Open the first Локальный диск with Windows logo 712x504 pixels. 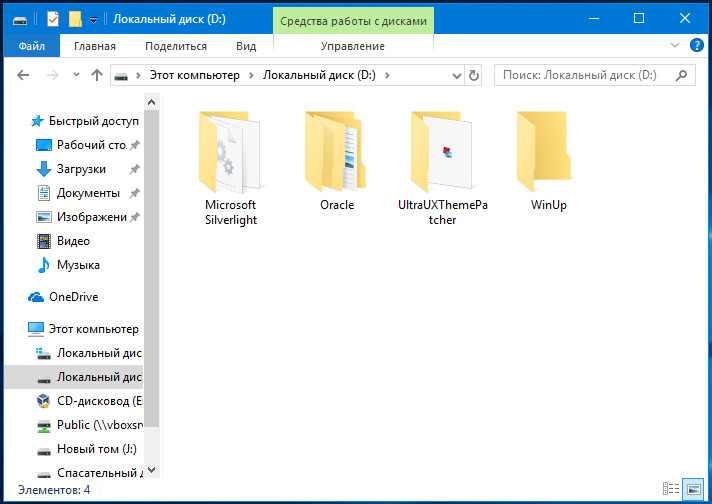[x=88, y=353]
